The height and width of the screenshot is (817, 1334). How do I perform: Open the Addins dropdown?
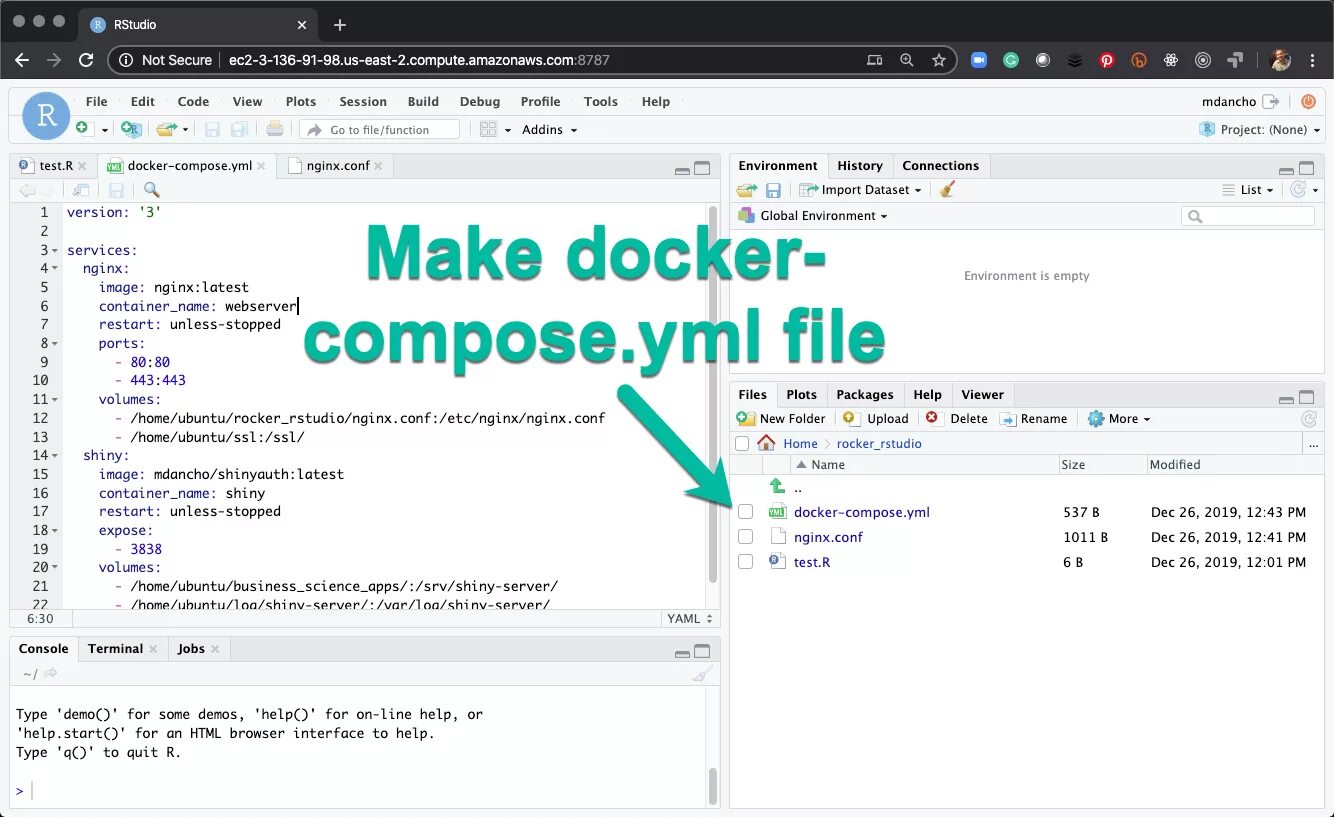549,129
